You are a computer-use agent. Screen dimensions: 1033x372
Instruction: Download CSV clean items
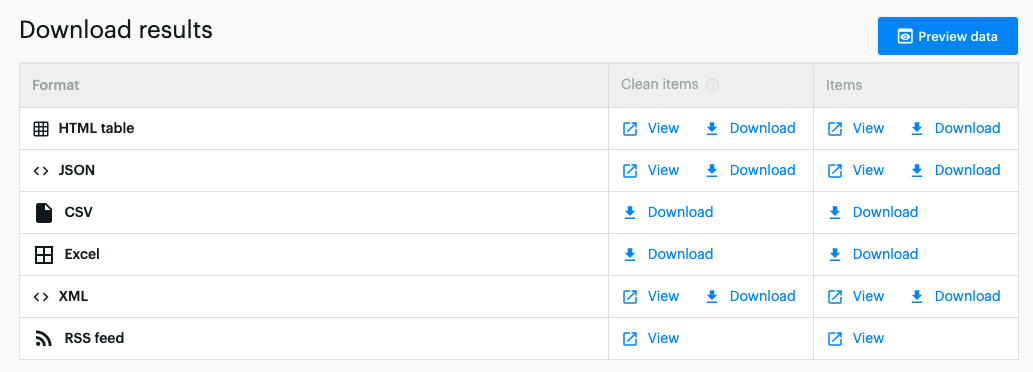pos(668,213)
